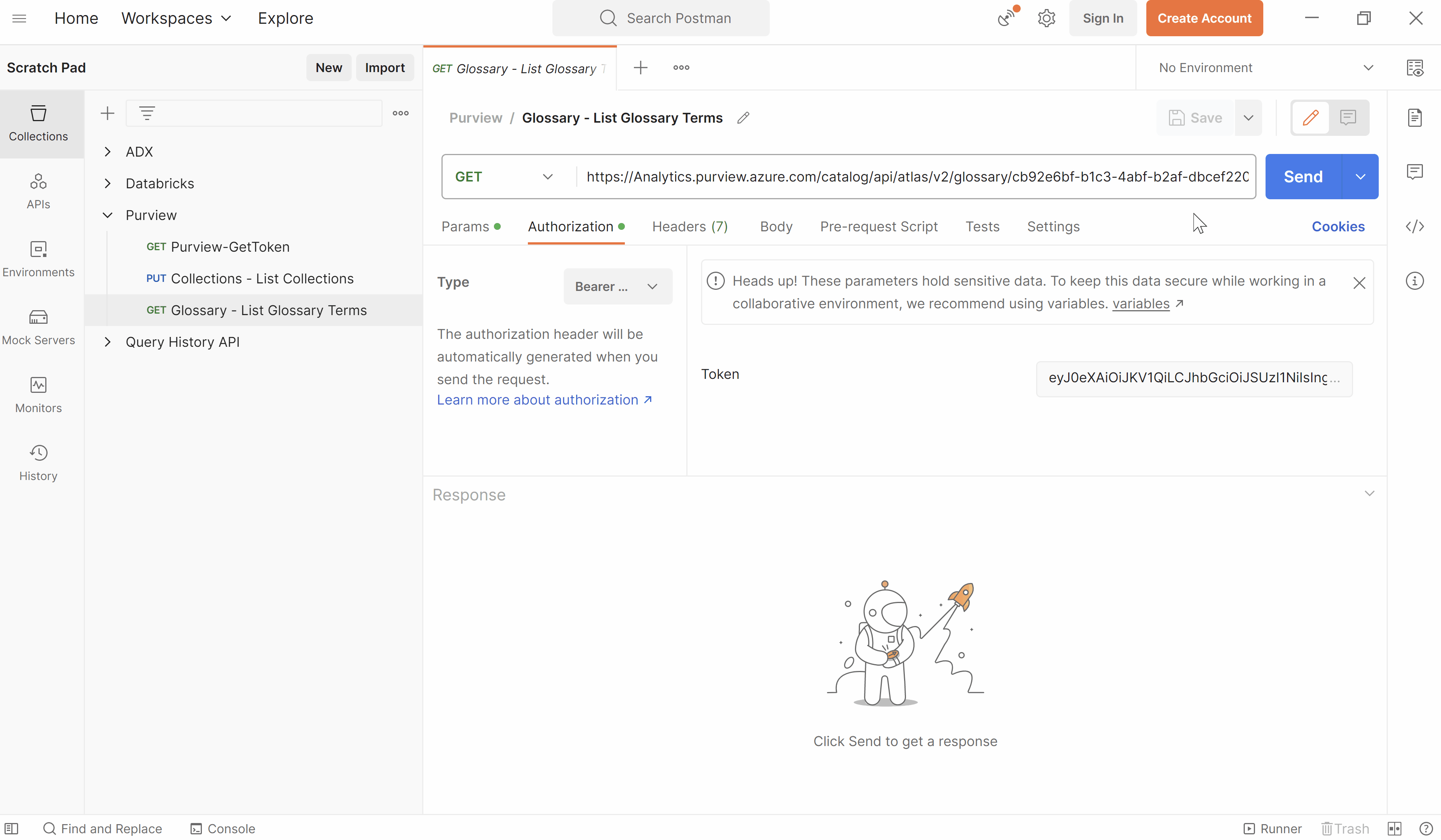Screen dimensions: 1441x840
Task: Open the two-pane layout icon in status bar
Action: [1395, 829]
